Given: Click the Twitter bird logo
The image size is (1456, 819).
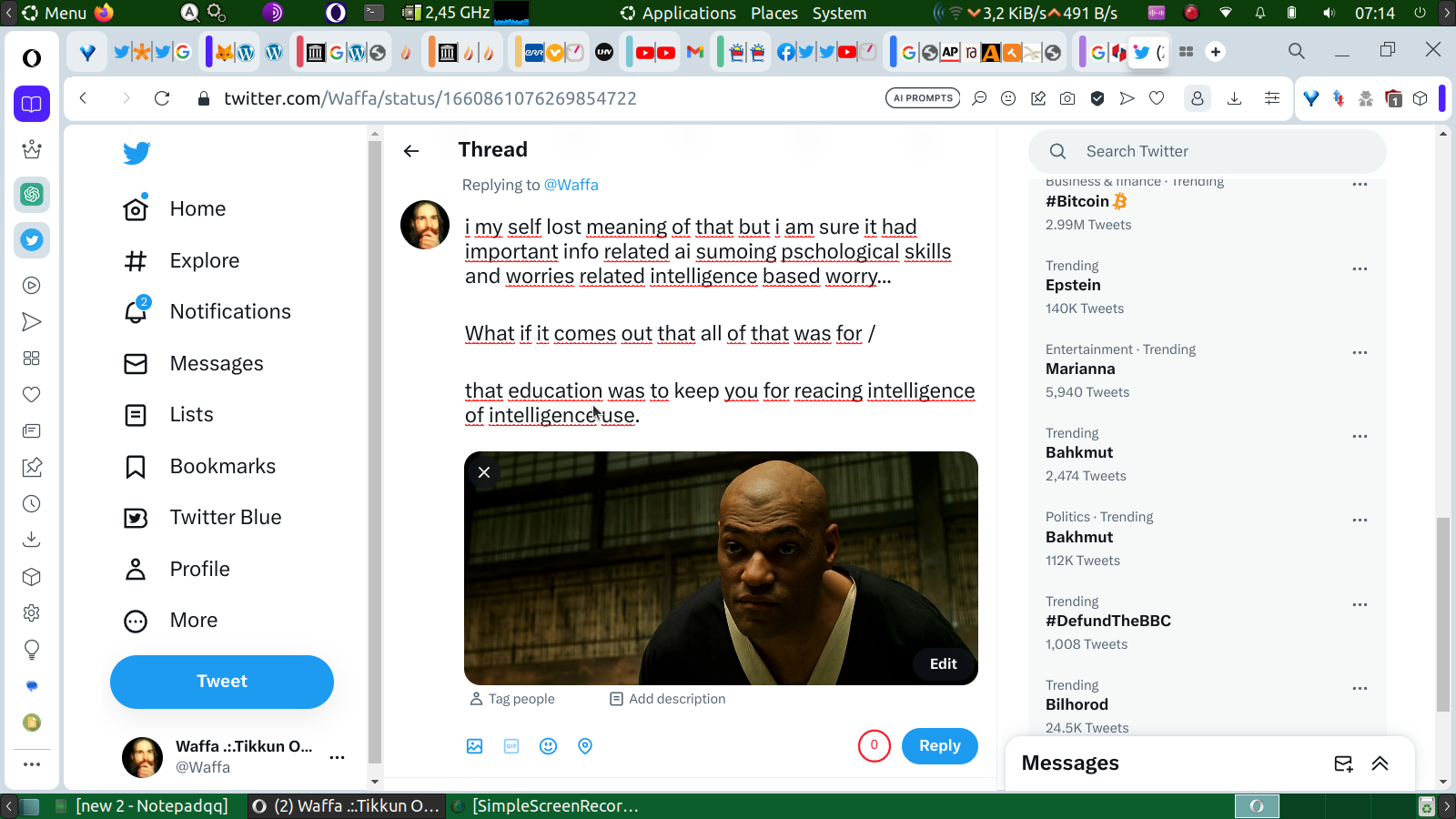Looking at the screenshot, I should click(136, 153).
